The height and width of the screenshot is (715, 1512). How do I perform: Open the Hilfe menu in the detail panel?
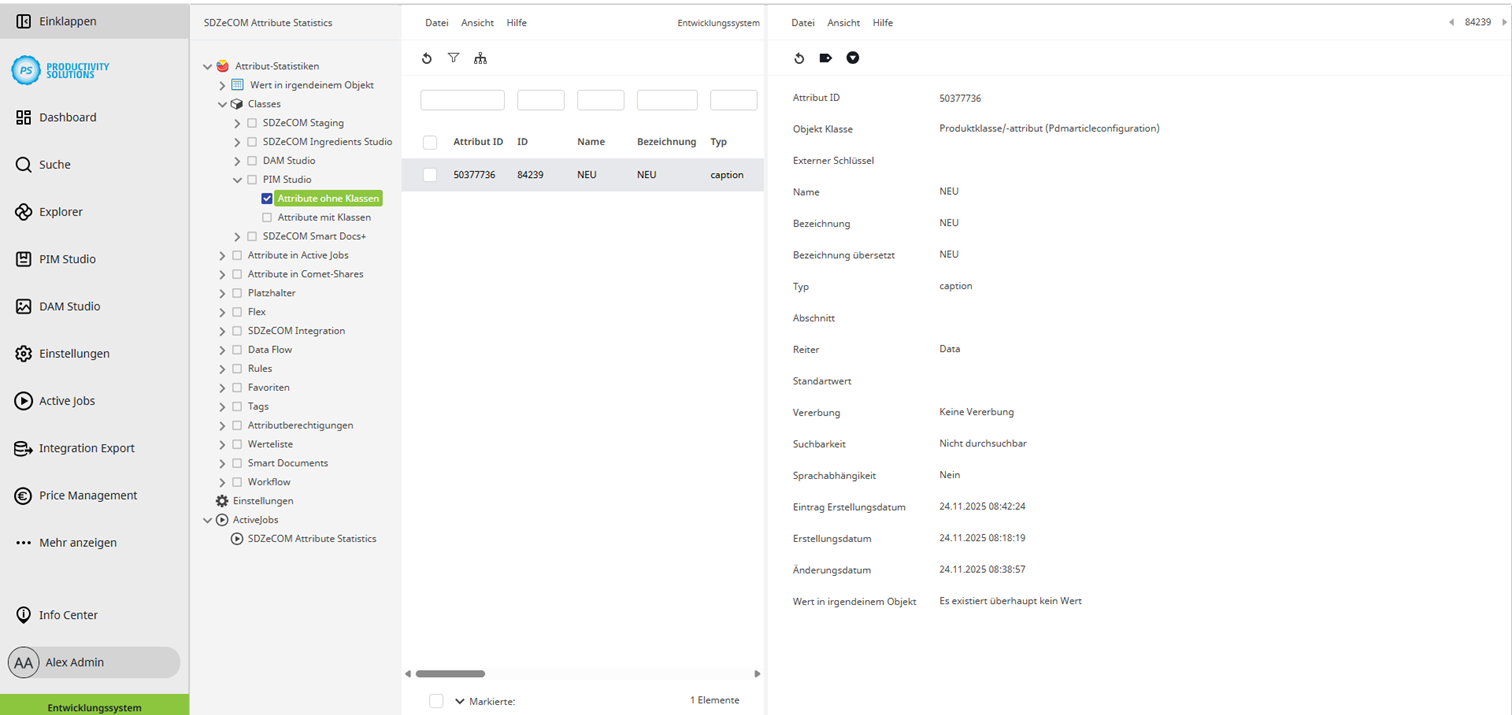coord(882,22)
